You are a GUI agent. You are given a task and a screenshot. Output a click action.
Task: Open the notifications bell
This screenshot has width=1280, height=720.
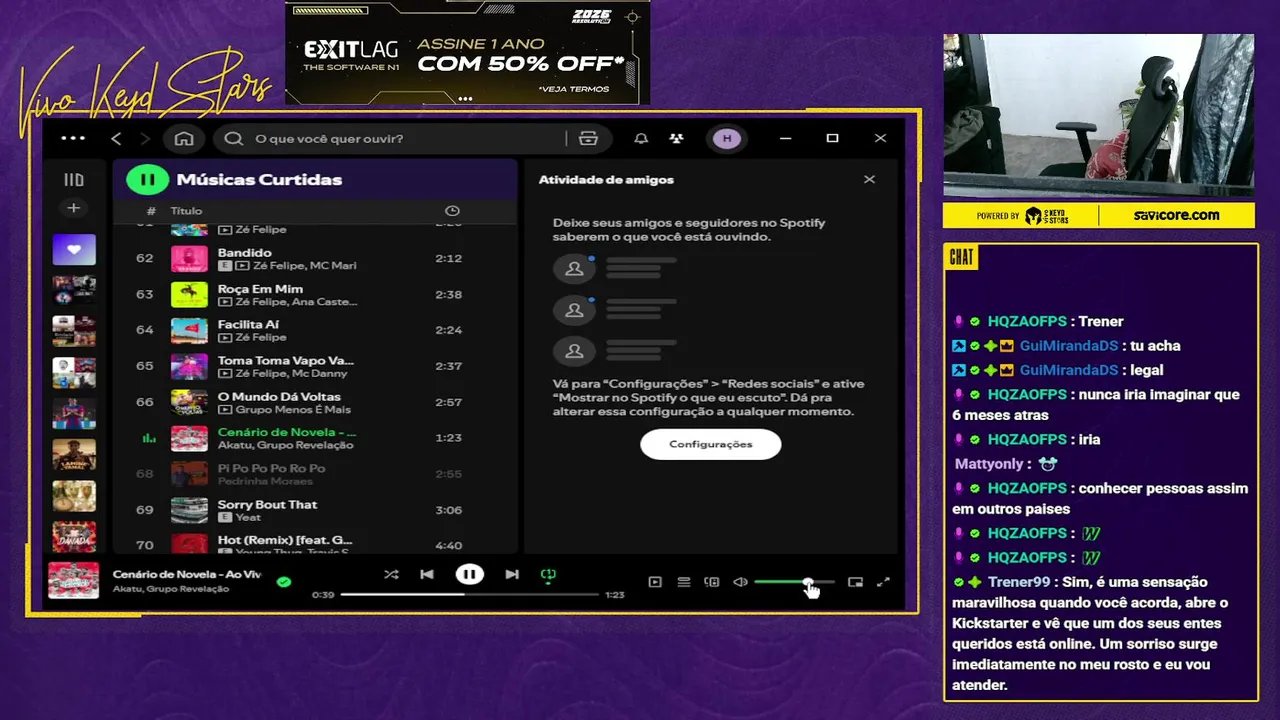(641, 138)
